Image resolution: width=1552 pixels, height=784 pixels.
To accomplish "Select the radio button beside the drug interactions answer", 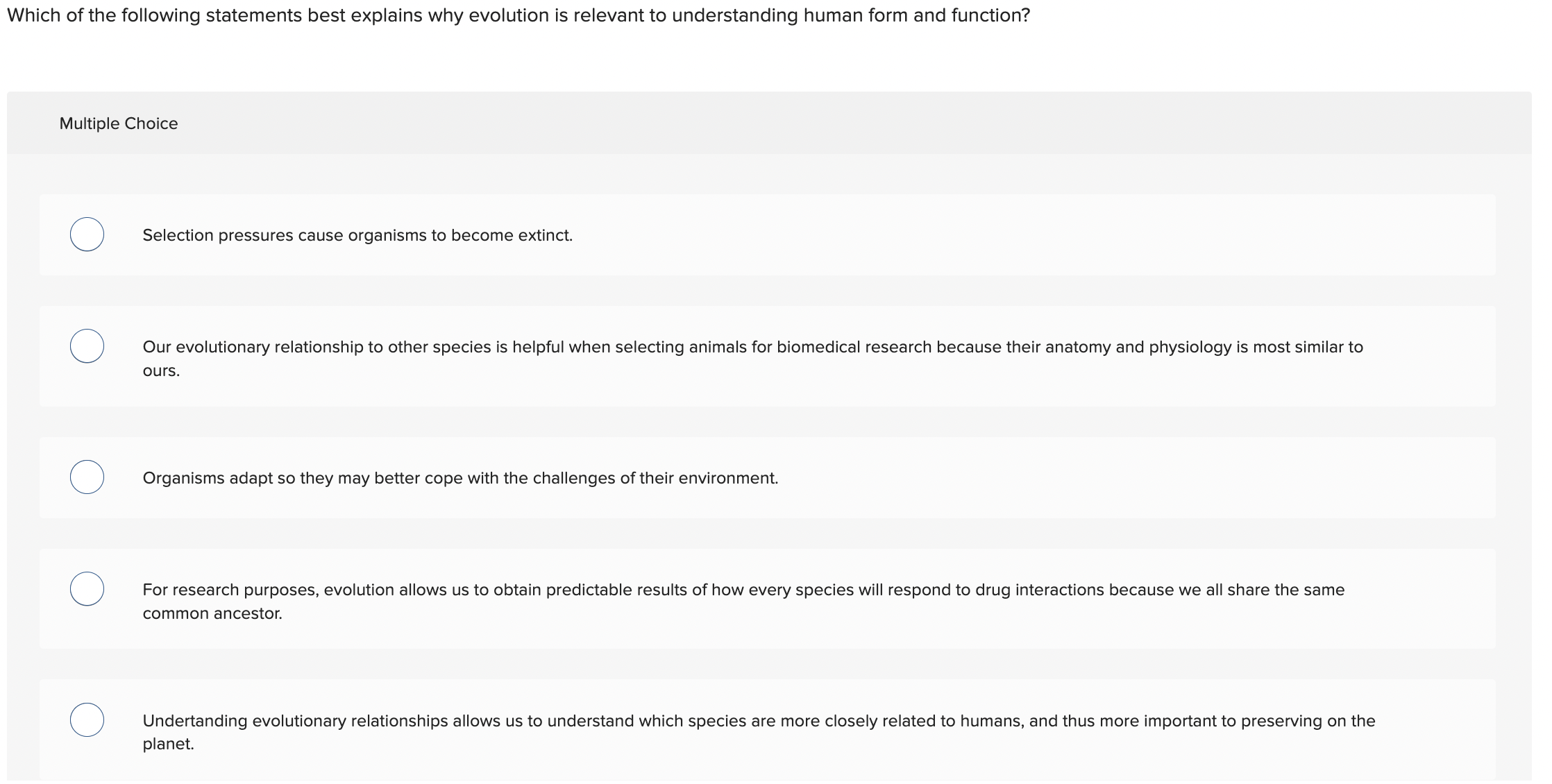I will pyautogui.click(x=87, y=589).
